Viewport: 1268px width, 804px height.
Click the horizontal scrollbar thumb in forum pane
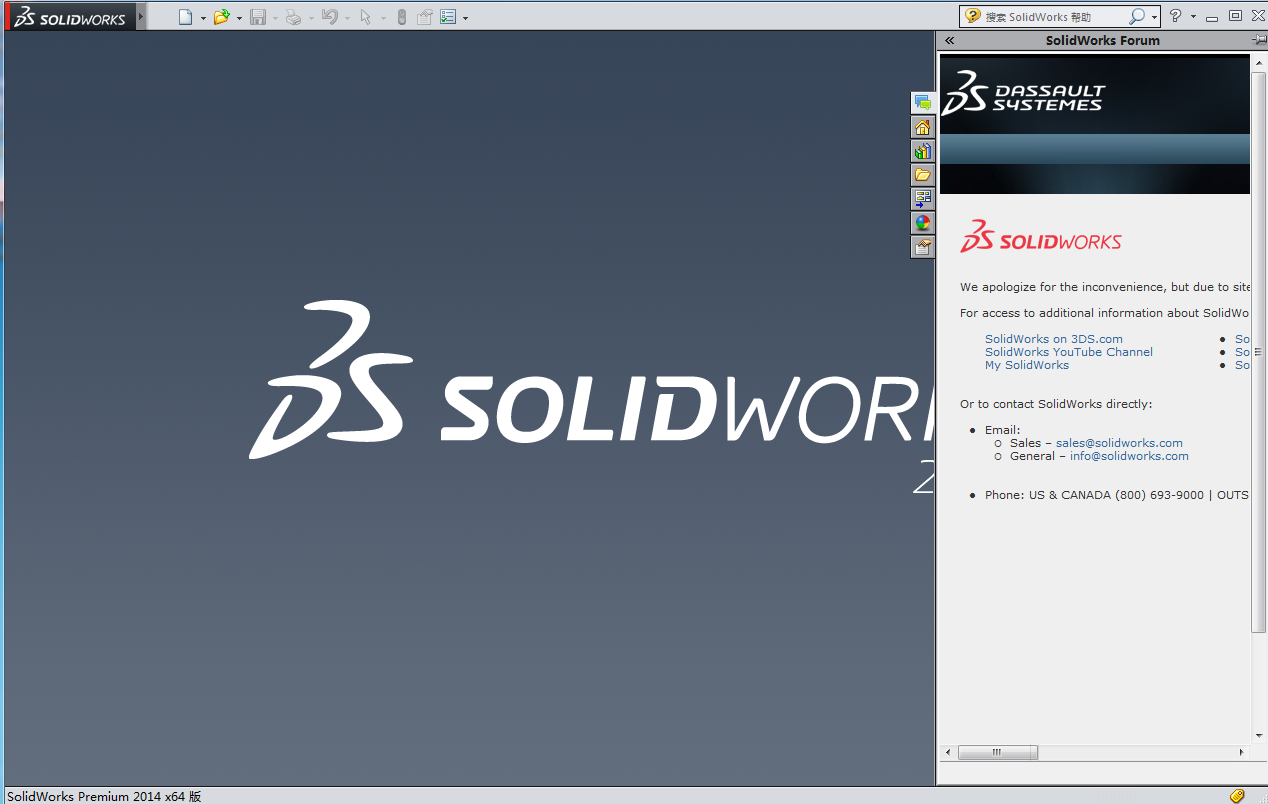[x=997, y=752]
